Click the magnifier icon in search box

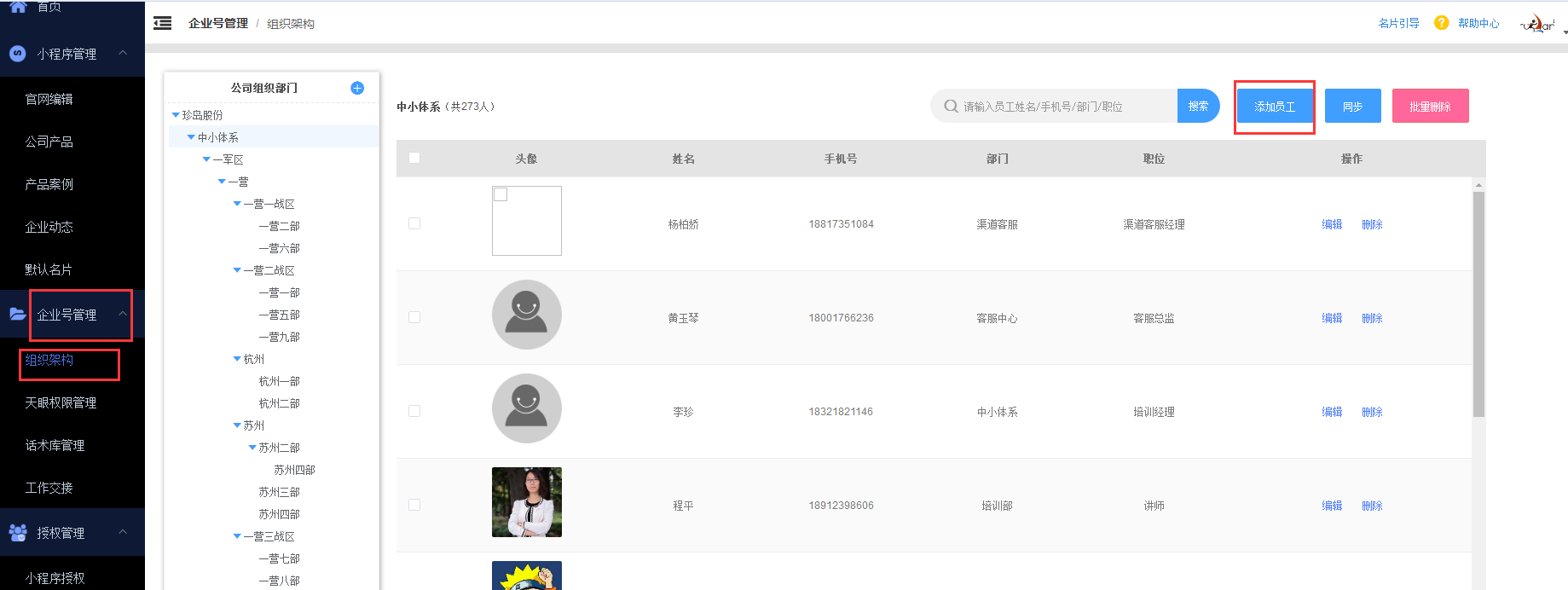point(951,107)
